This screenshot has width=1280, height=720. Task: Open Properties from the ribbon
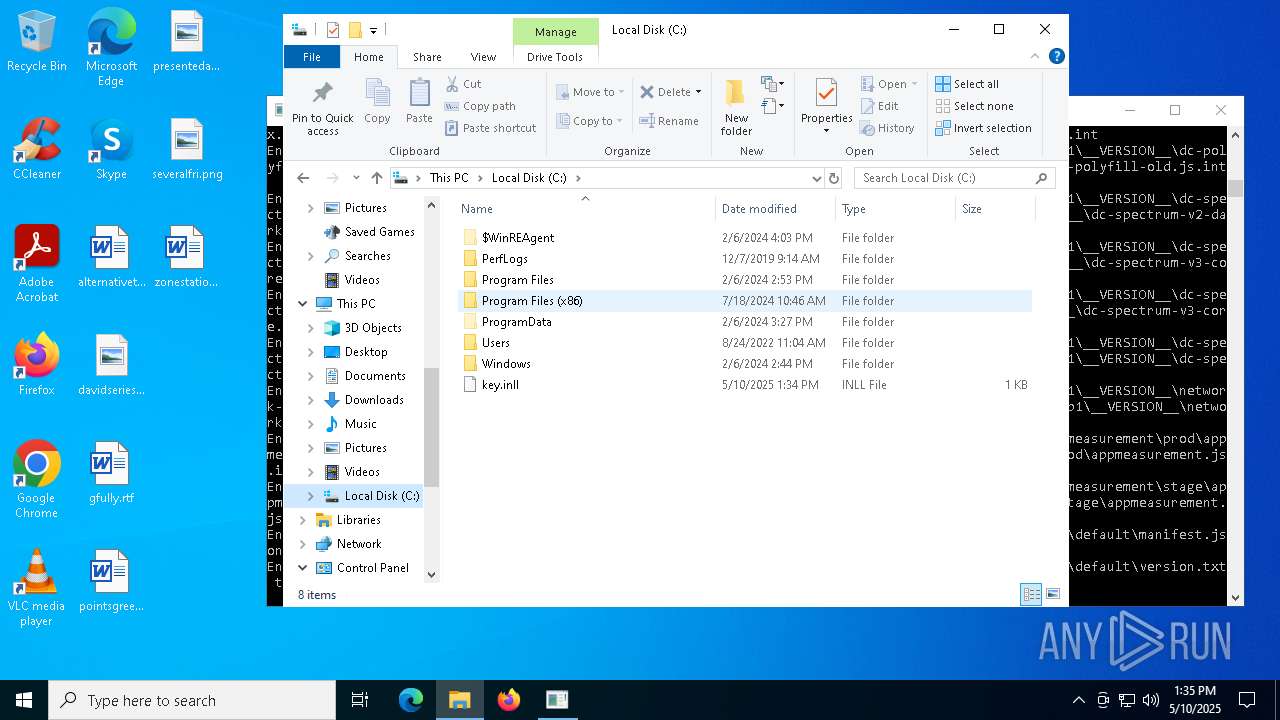[x=826, y=107]
